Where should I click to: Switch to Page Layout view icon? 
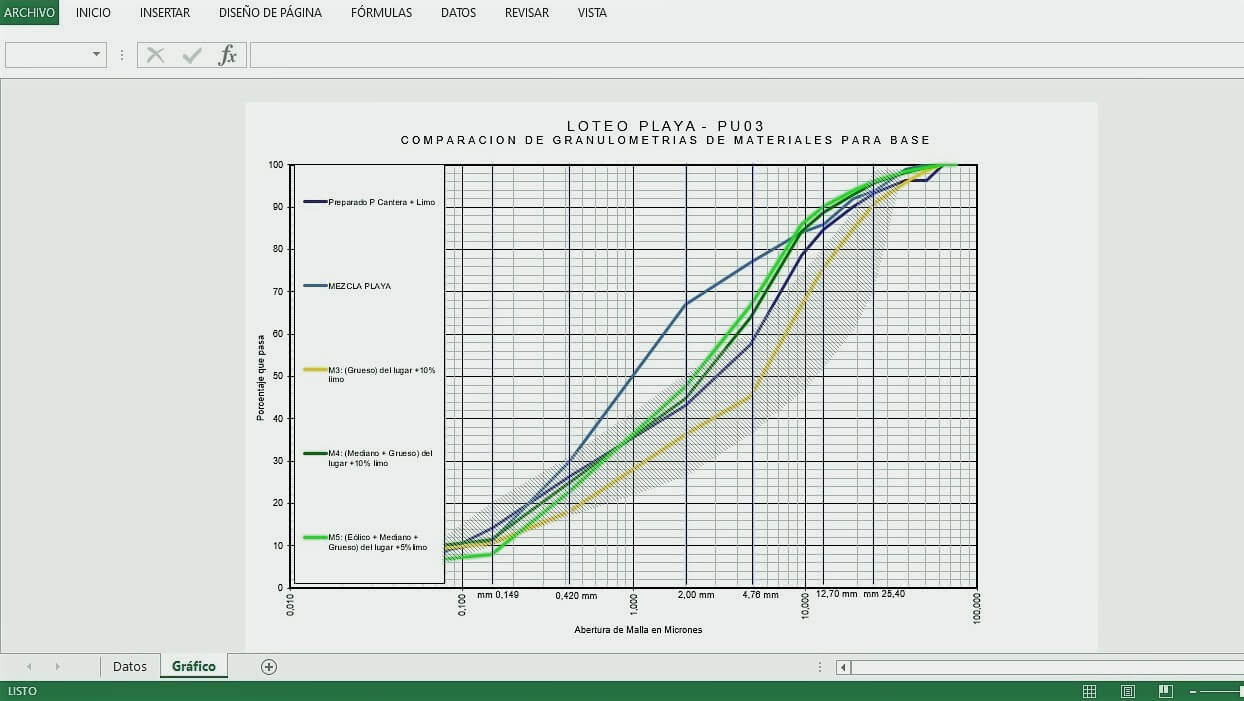(1127, 691)
